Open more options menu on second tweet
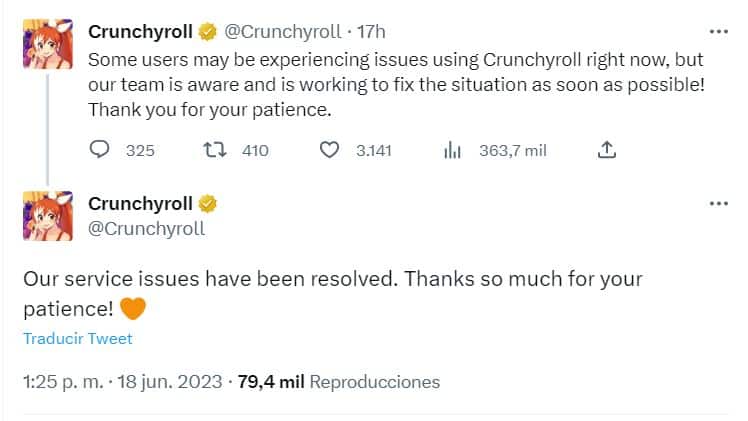 [718, 203]
